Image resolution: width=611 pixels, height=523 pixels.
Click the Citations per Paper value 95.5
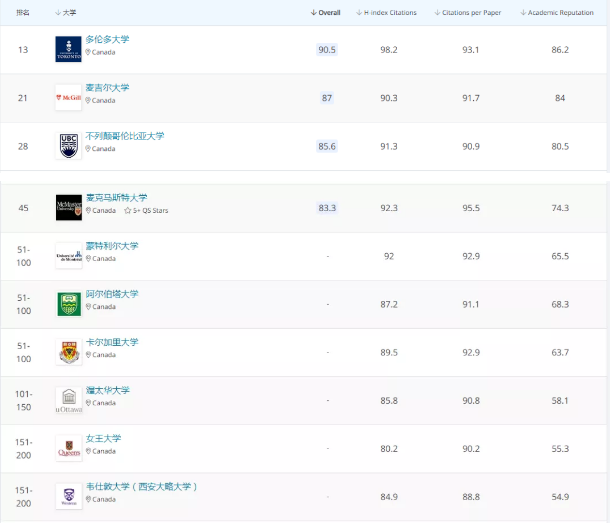tap(471, 208)
